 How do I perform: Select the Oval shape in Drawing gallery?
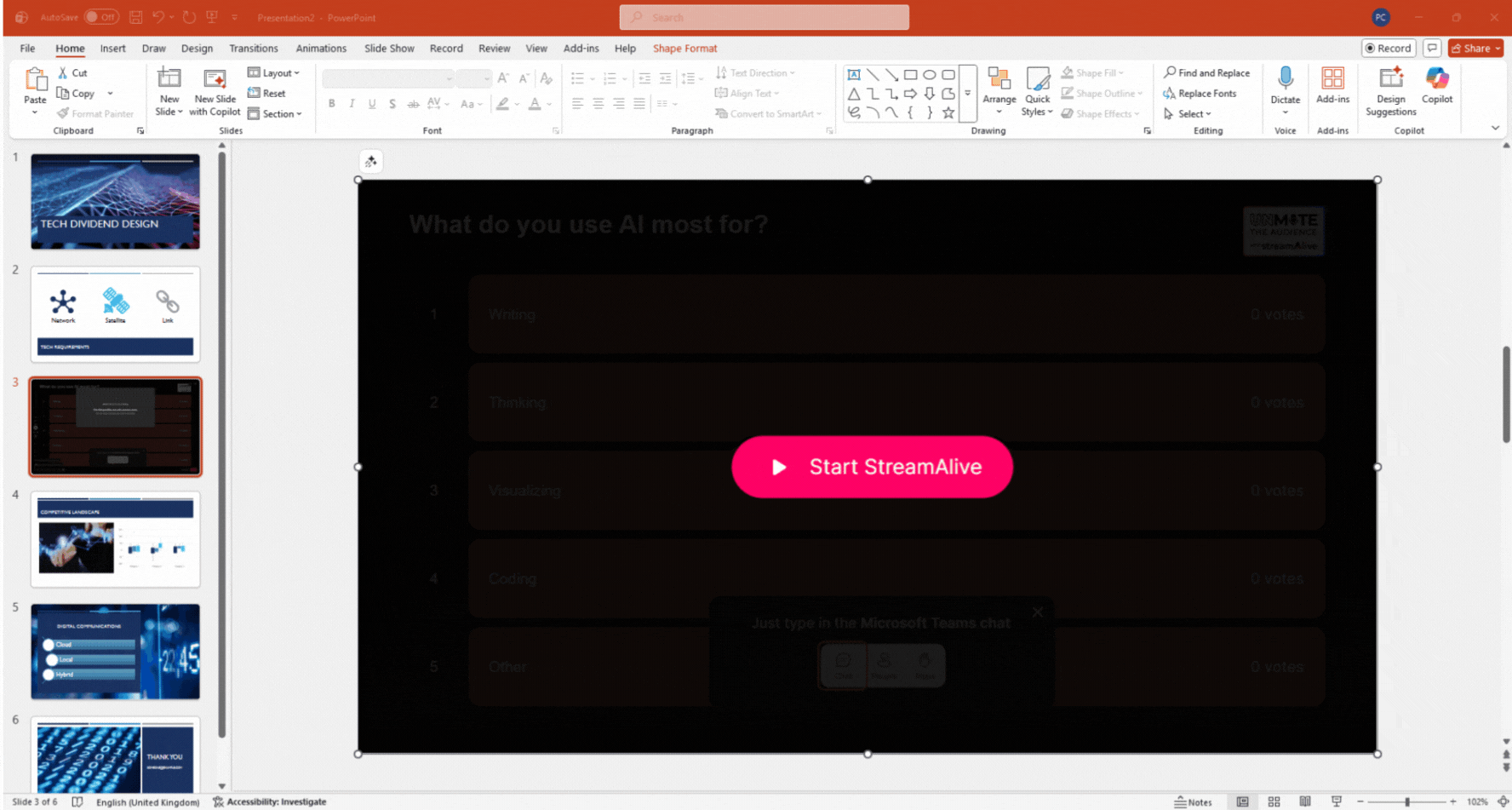tap(929, 75)
